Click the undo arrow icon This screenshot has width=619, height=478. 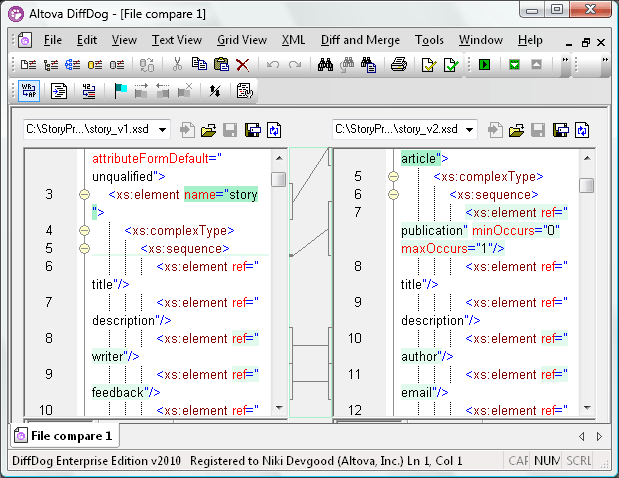pos(272,64)
